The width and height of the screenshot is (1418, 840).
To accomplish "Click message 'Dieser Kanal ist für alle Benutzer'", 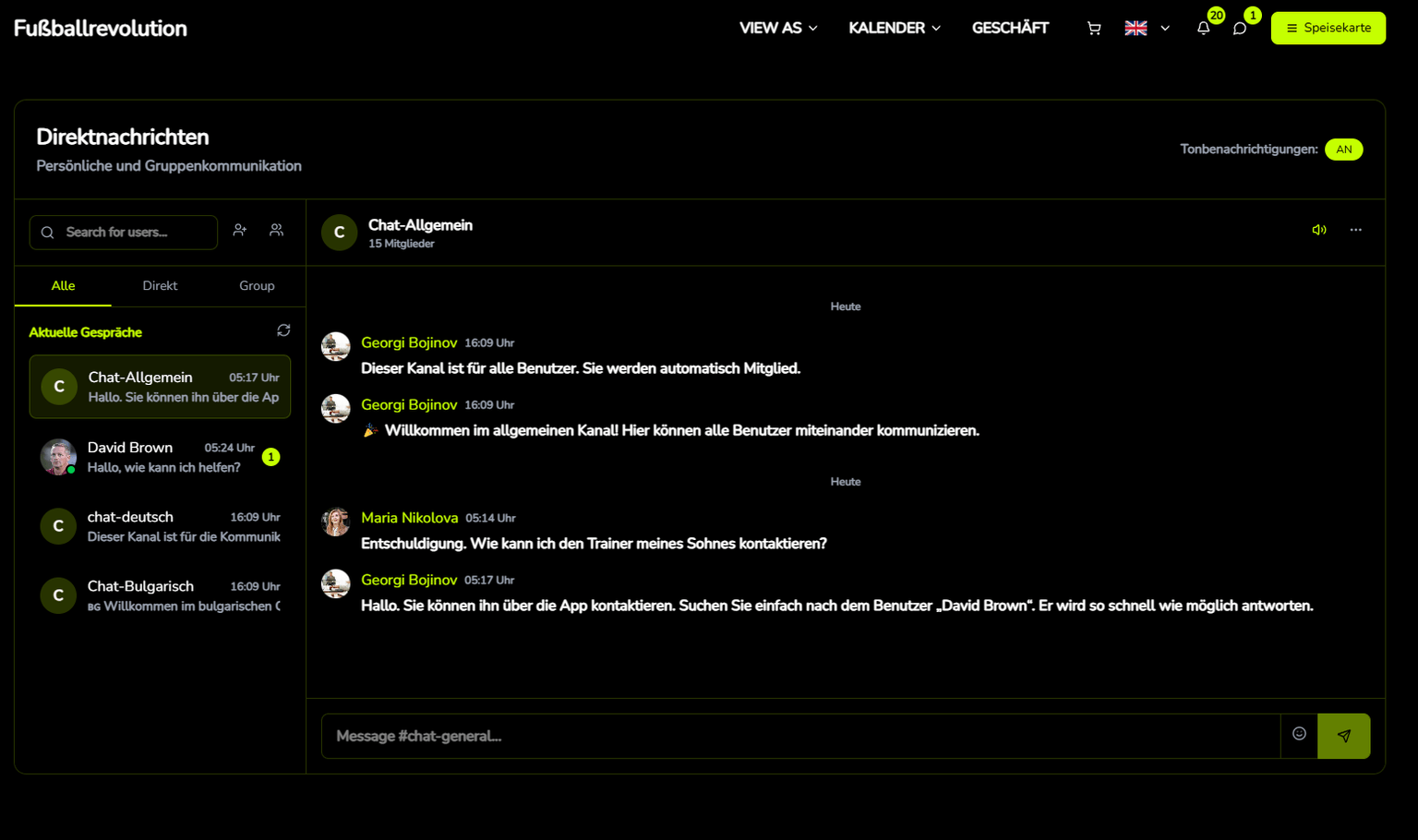I will (x=581, y=368).
